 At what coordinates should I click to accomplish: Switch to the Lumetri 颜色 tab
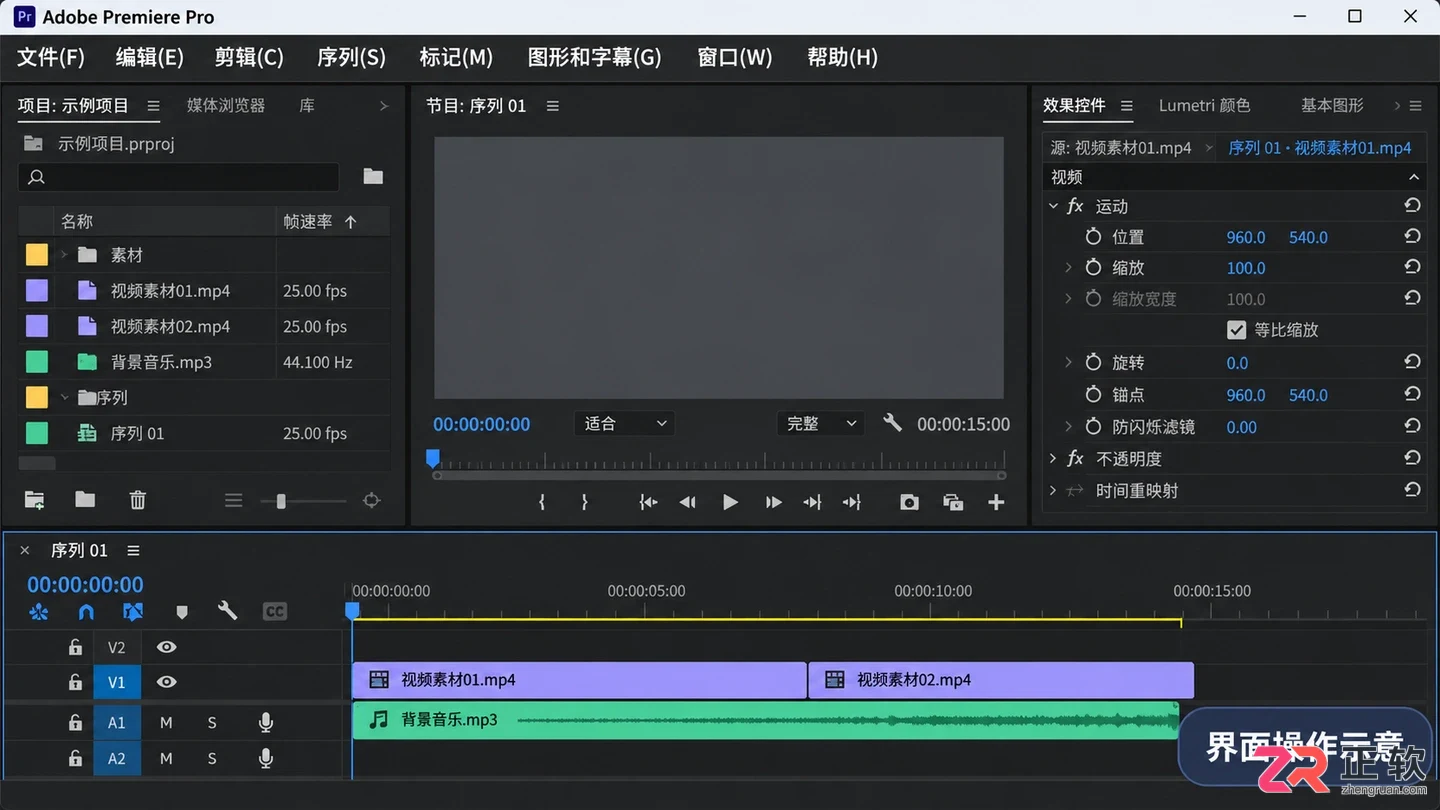tap(1204, 105)
